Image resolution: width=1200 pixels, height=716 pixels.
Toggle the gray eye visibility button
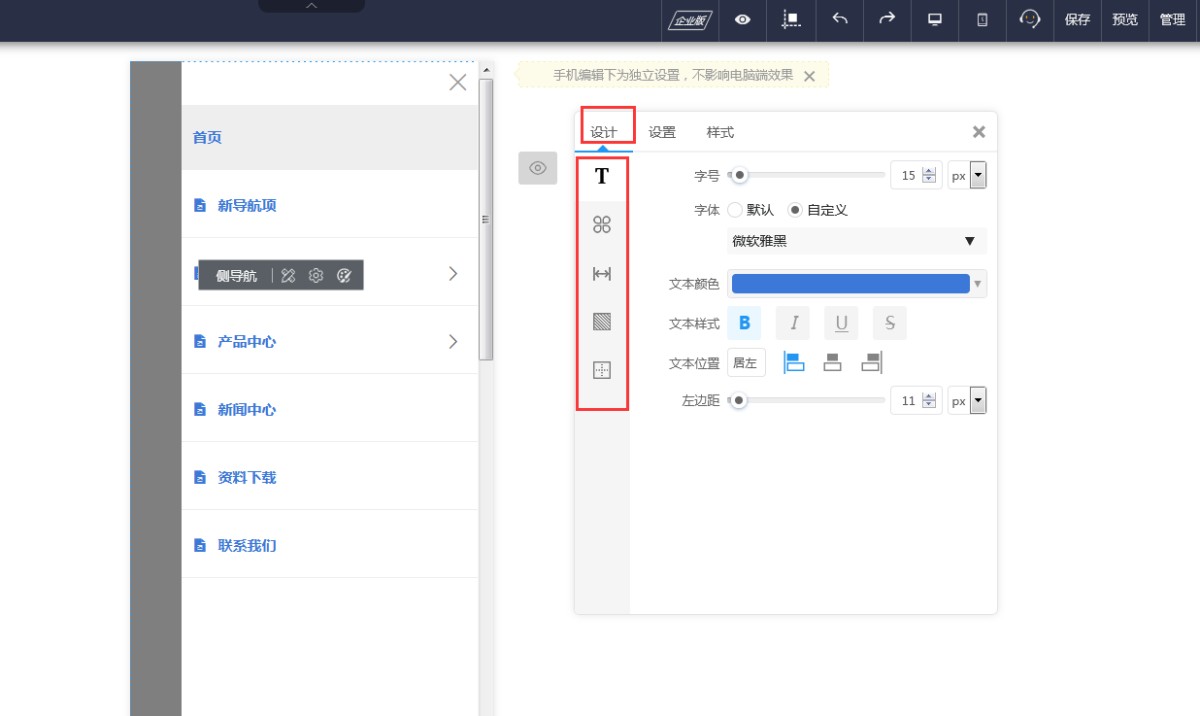pos(537,168)
